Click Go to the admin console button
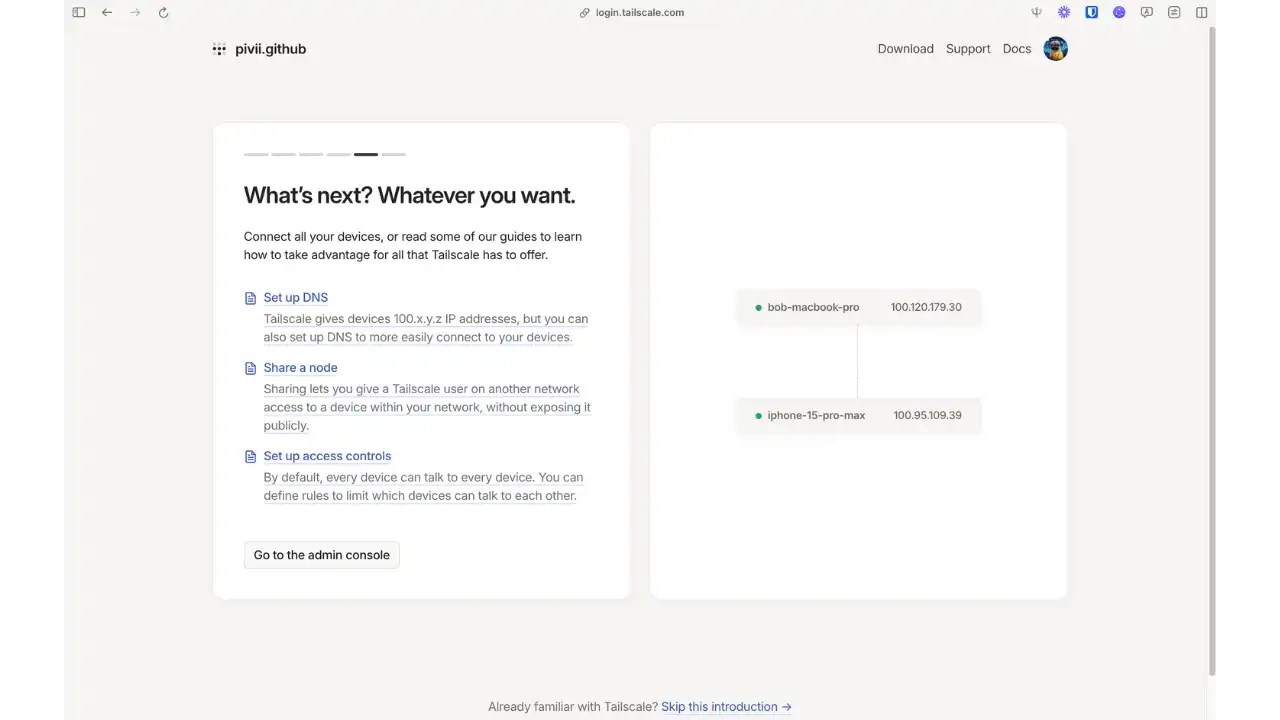 pyautogui.click(x=321, y=555)
